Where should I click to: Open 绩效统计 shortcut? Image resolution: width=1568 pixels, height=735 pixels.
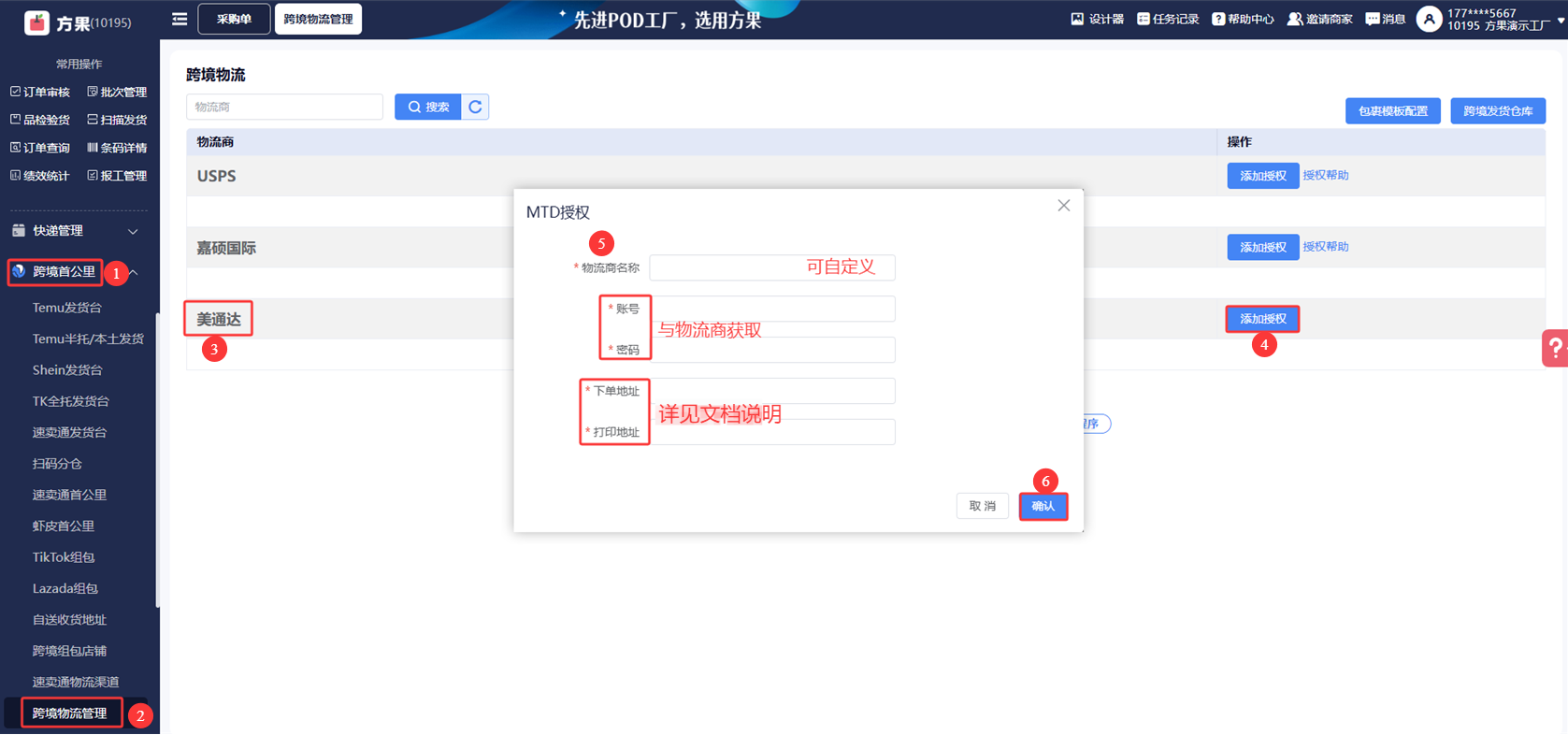(x=40, y=176)
